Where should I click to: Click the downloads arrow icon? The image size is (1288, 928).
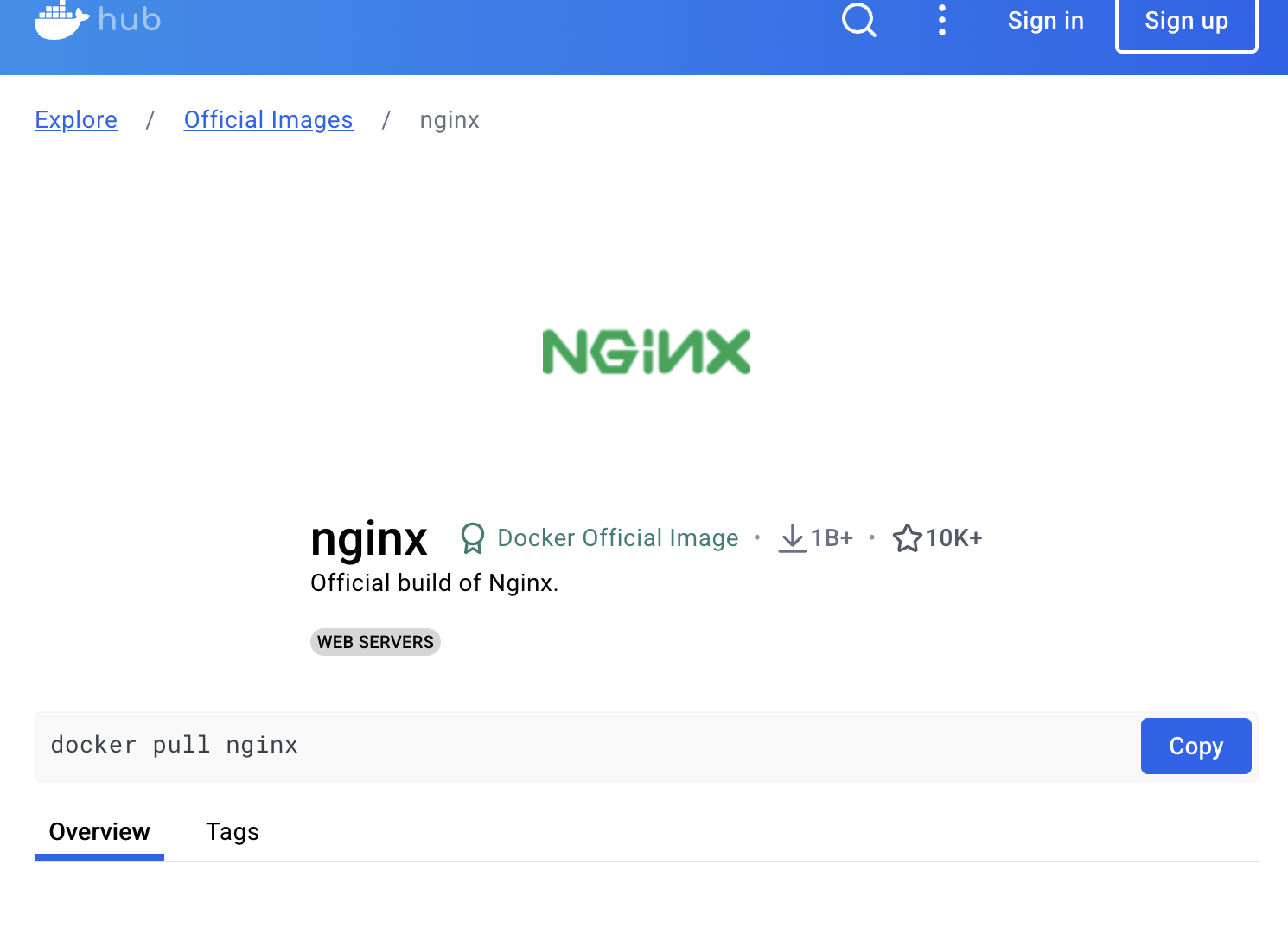pos(792,538)
